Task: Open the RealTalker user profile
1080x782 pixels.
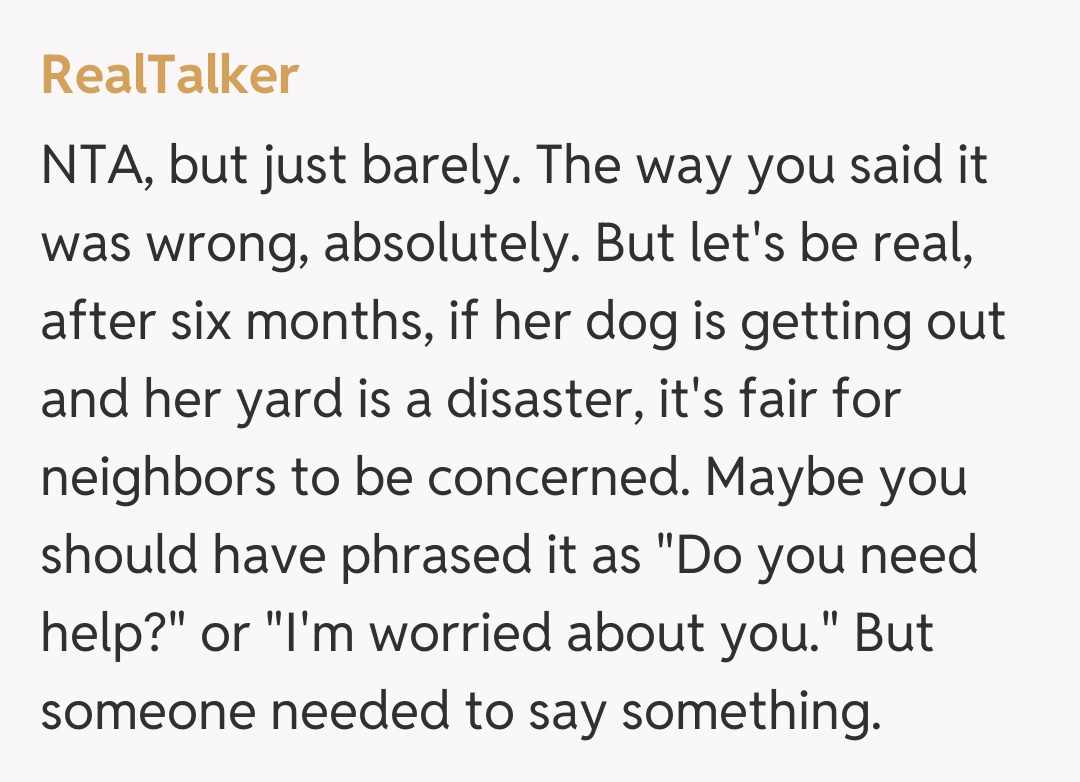Action: point(170,76)
